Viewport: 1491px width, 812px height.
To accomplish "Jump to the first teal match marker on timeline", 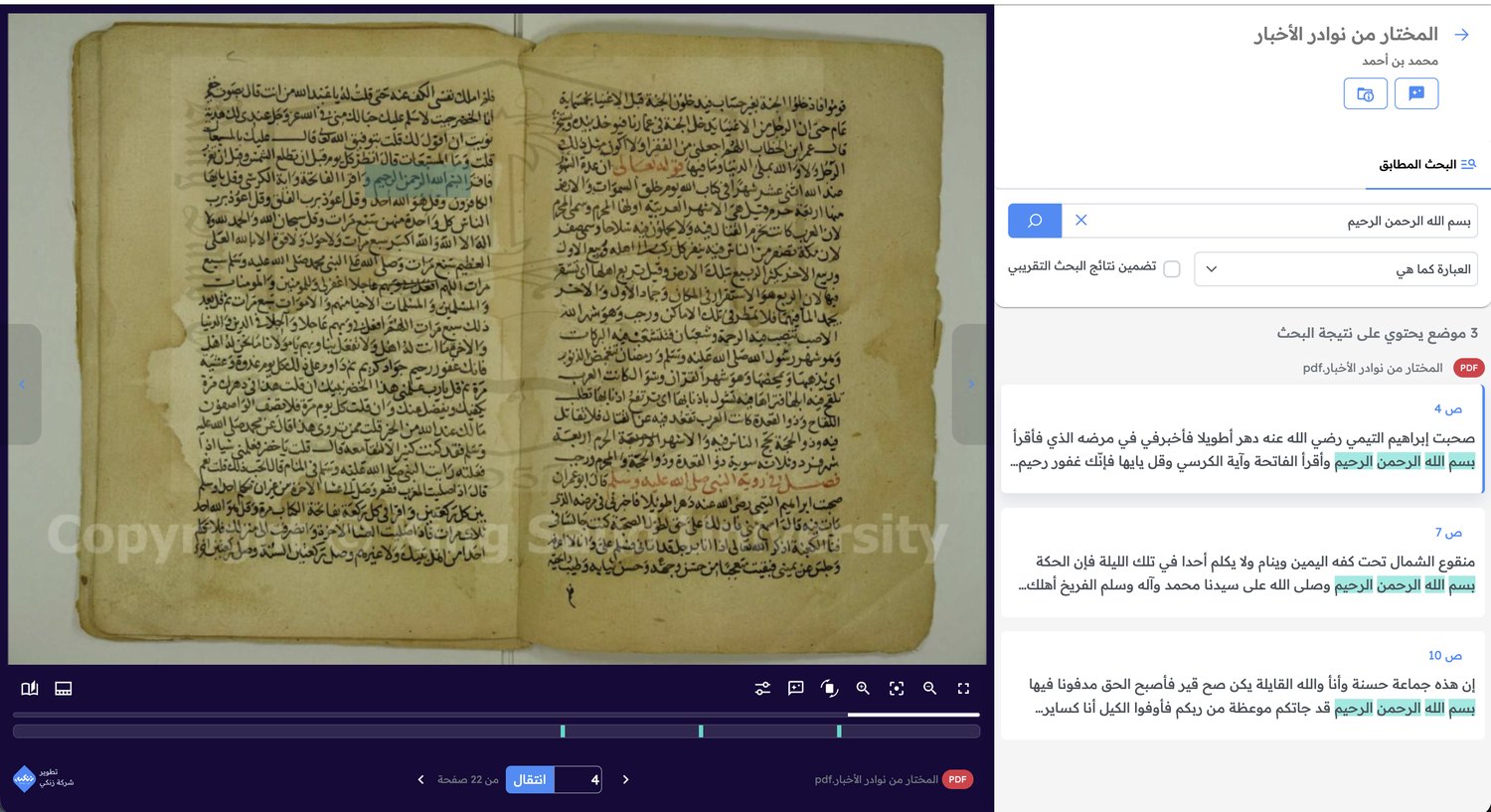I will click(x=563, y=731).
